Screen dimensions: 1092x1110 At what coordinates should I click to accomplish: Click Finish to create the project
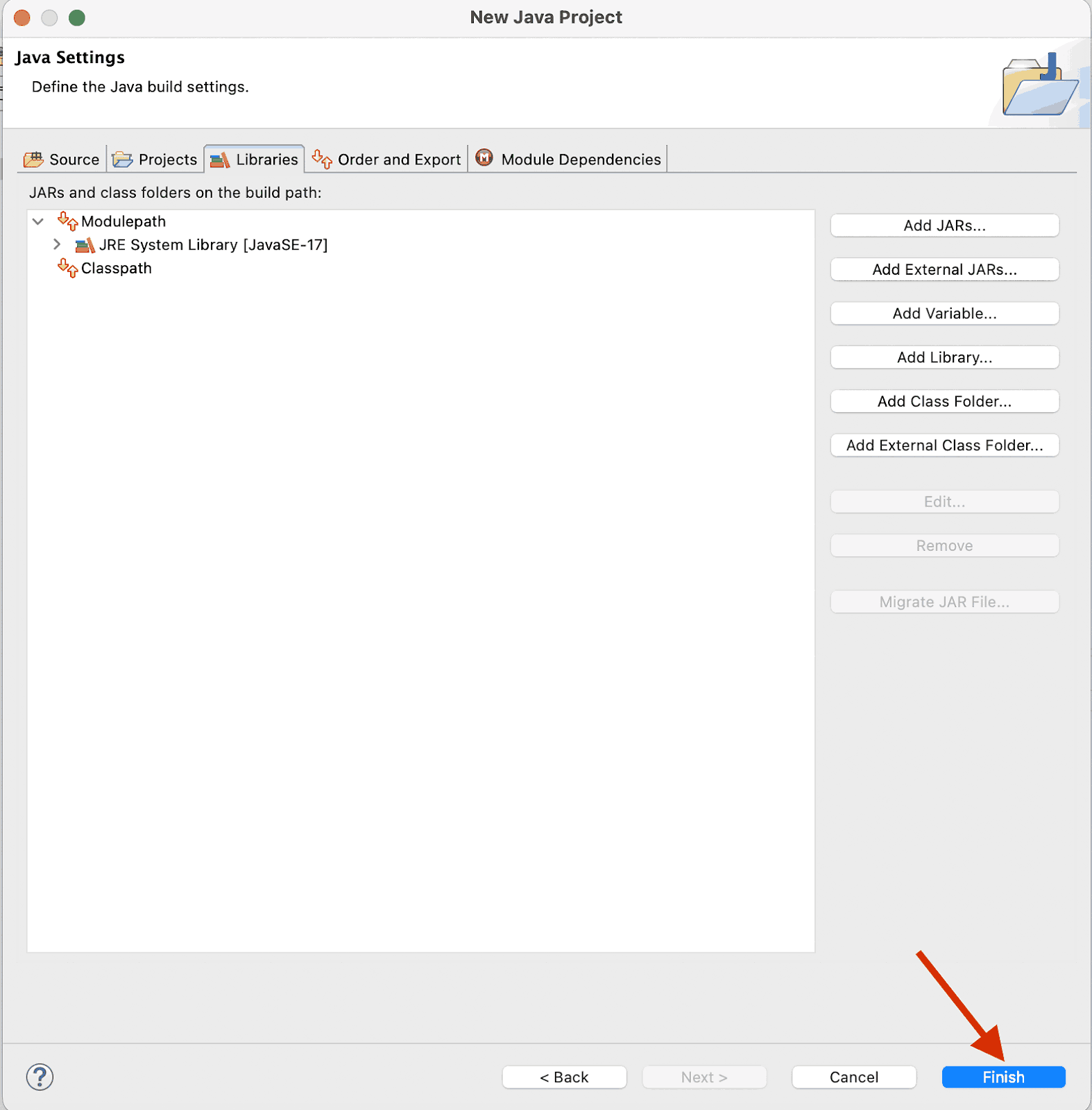1003,1077
